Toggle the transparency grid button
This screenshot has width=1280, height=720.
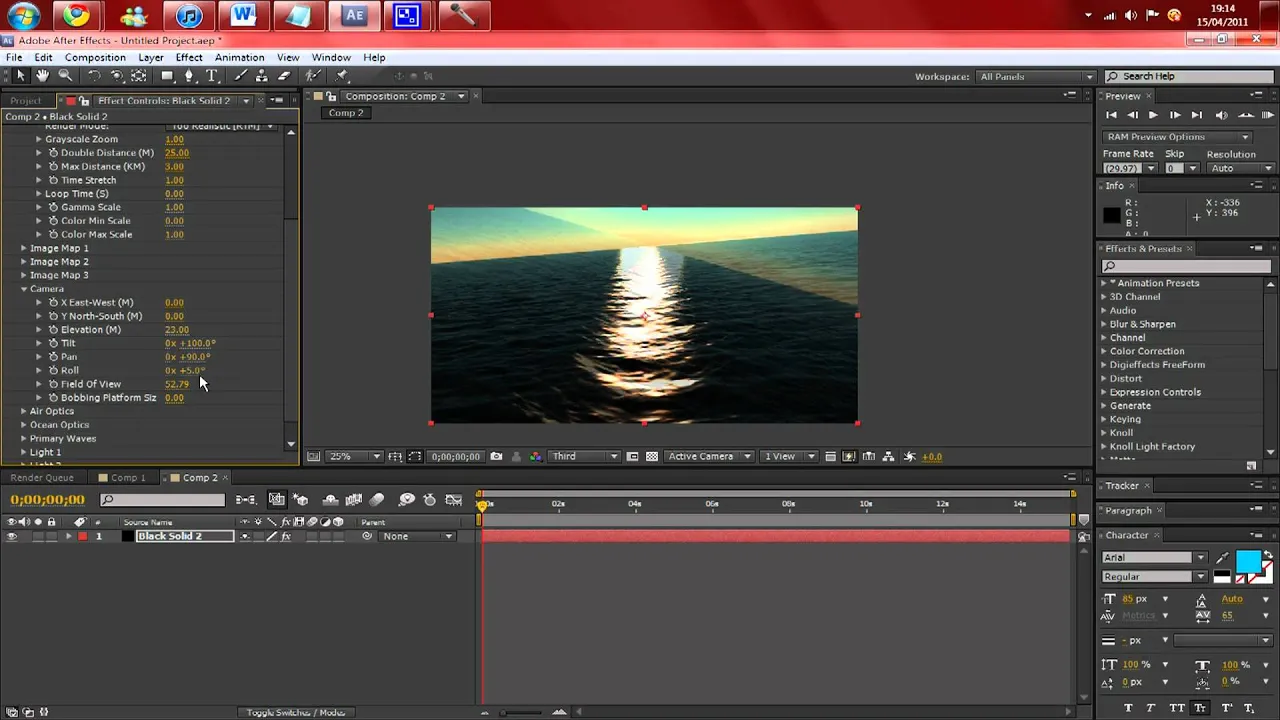652,457
